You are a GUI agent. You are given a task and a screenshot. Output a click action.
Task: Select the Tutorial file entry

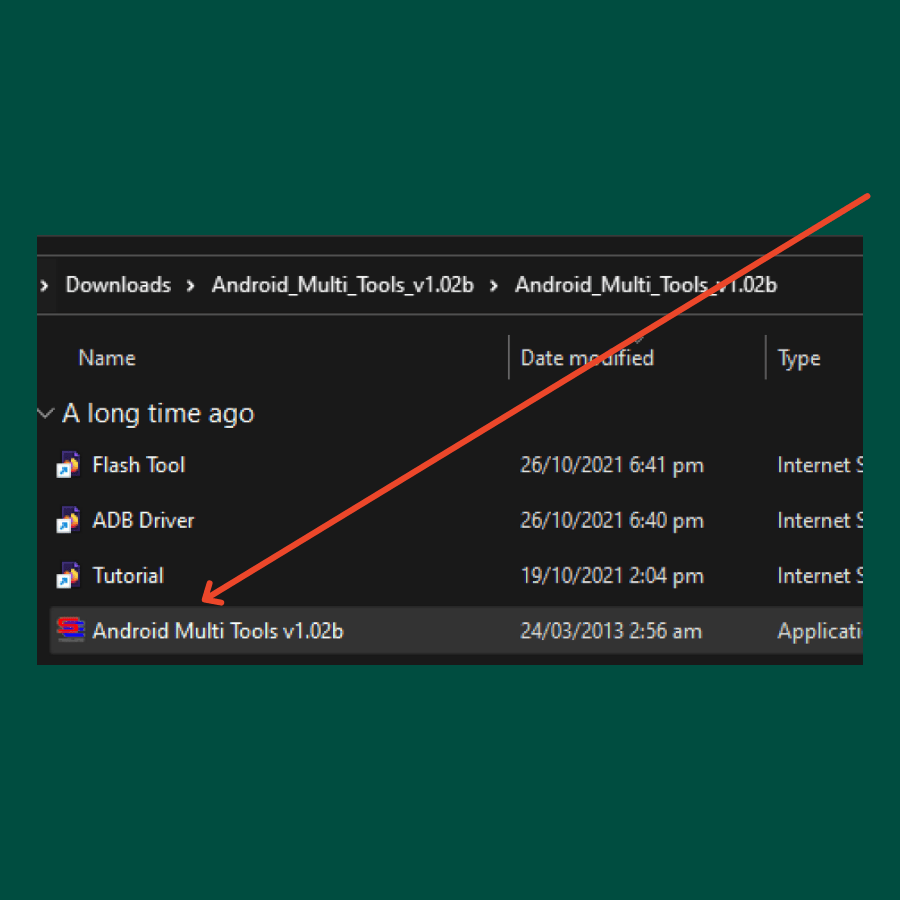point(127,576)
